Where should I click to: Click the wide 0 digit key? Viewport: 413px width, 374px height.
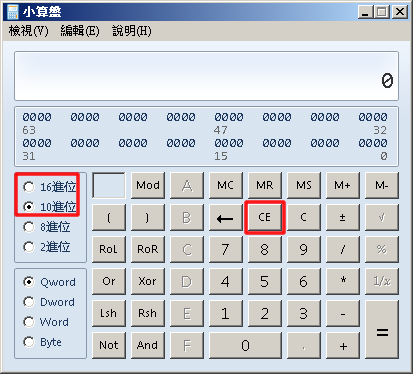[x=245, y=345]
